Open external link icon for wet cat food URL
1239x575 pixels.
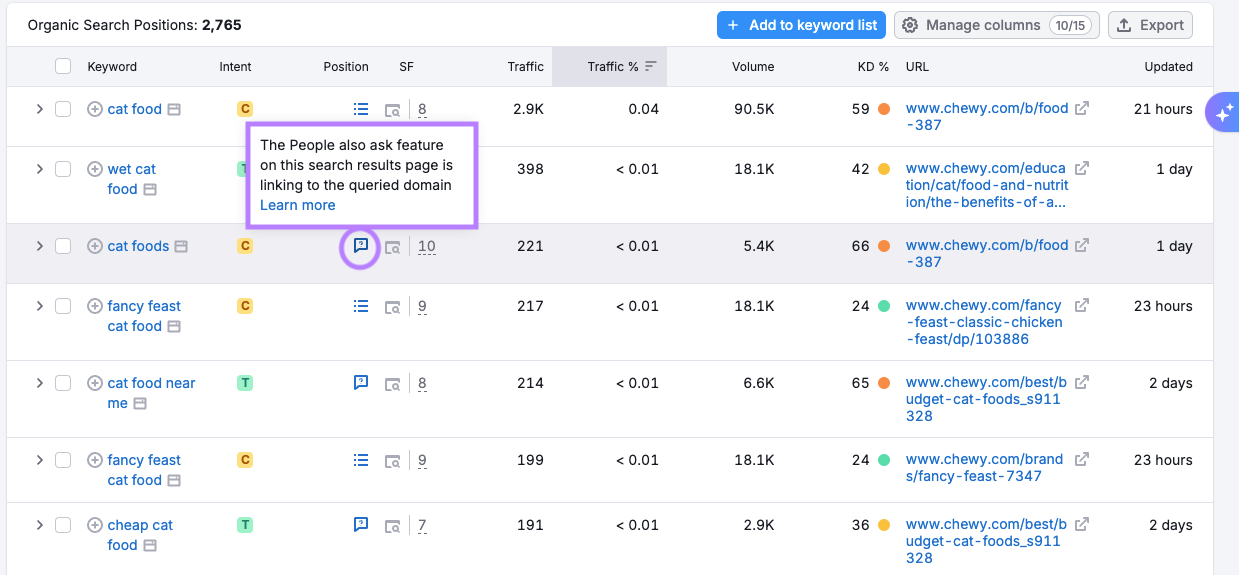click(1082, 168)
